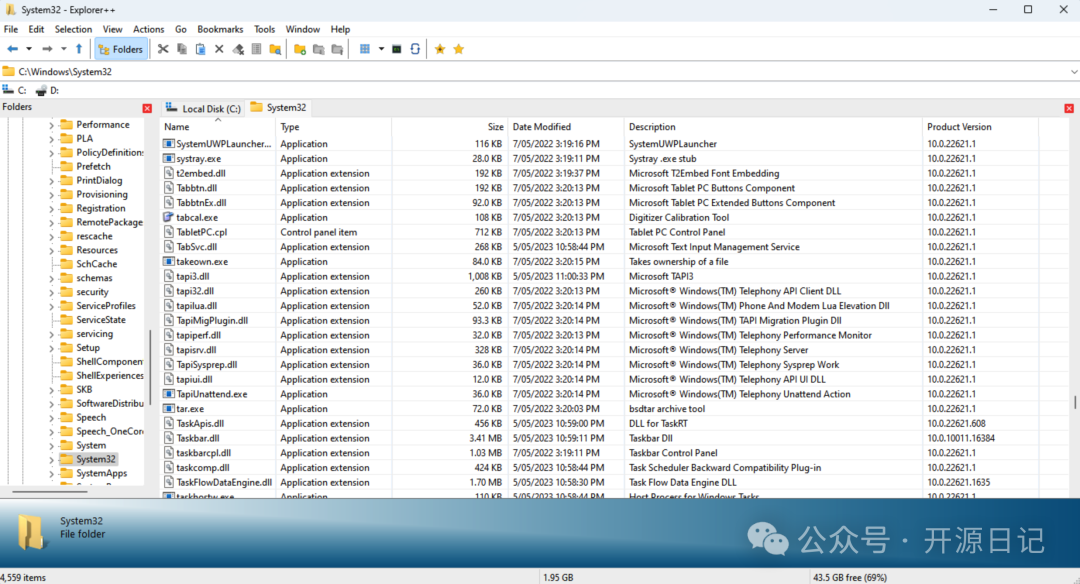This screenshot has height=584, width=1080.
Task: Select the tar.exe file icon
Action: click(x=168, y=408)
